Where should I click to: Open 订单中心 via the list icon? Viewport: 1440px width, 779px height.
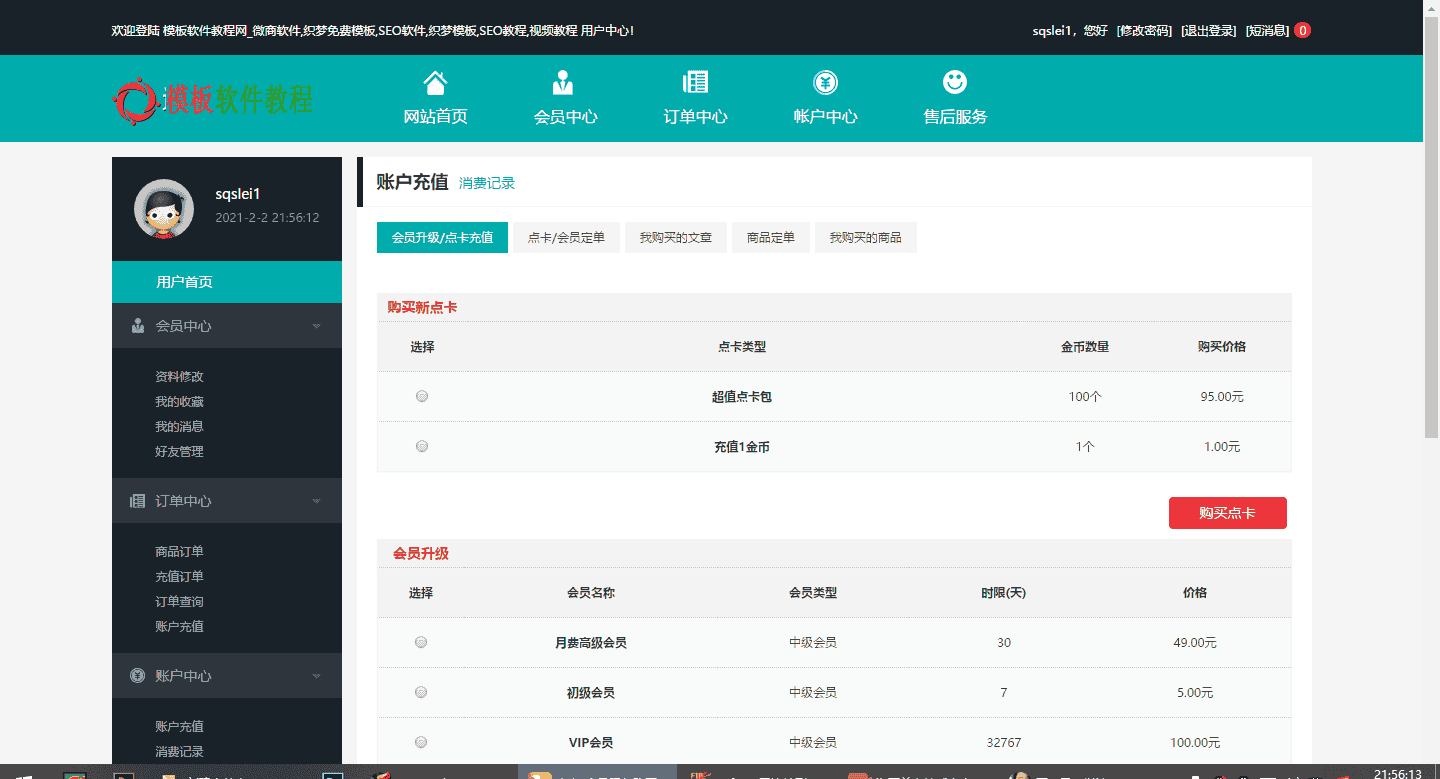tap(695, 82)
